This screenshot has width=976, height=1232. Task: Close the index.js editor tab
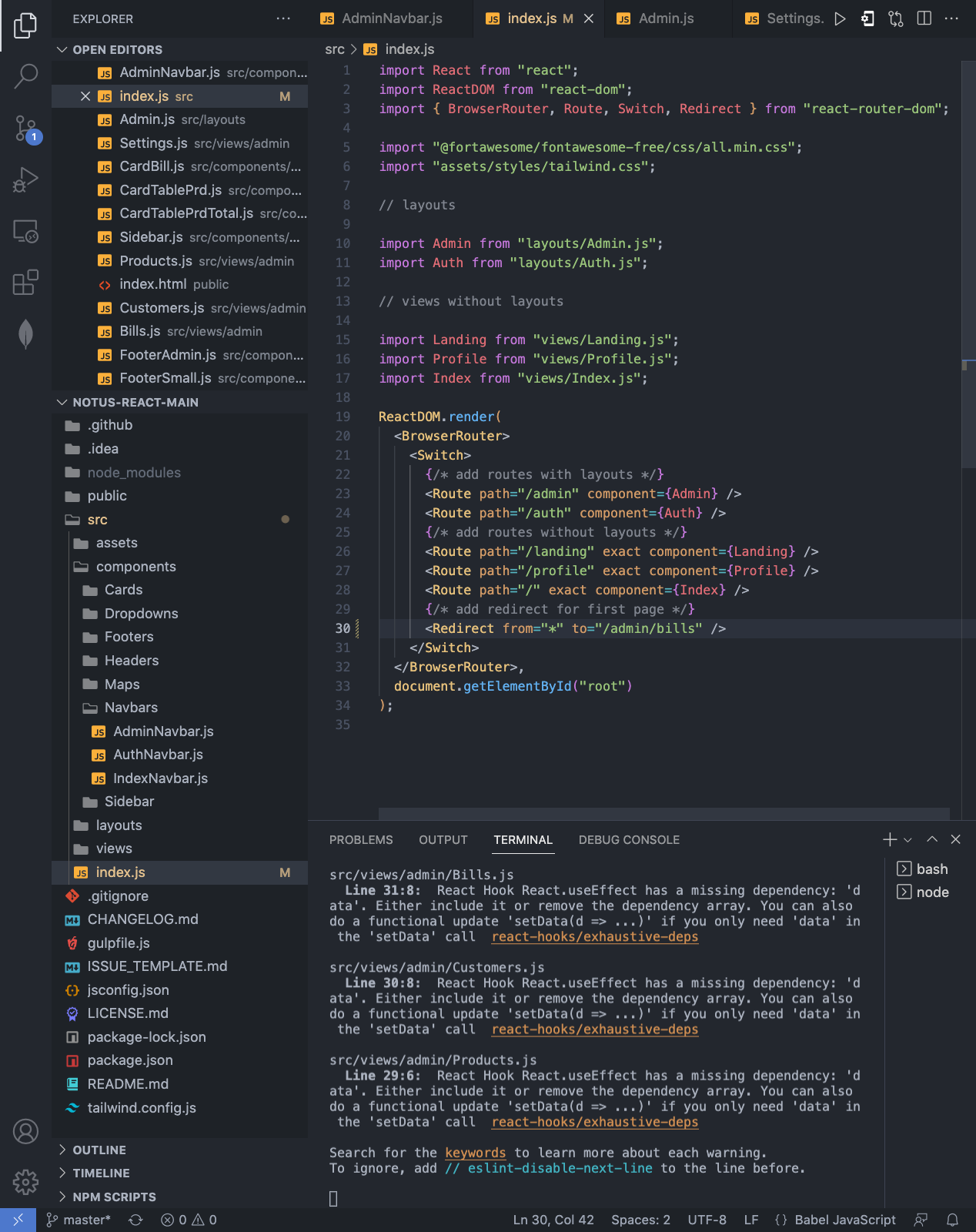pos(589,18)
